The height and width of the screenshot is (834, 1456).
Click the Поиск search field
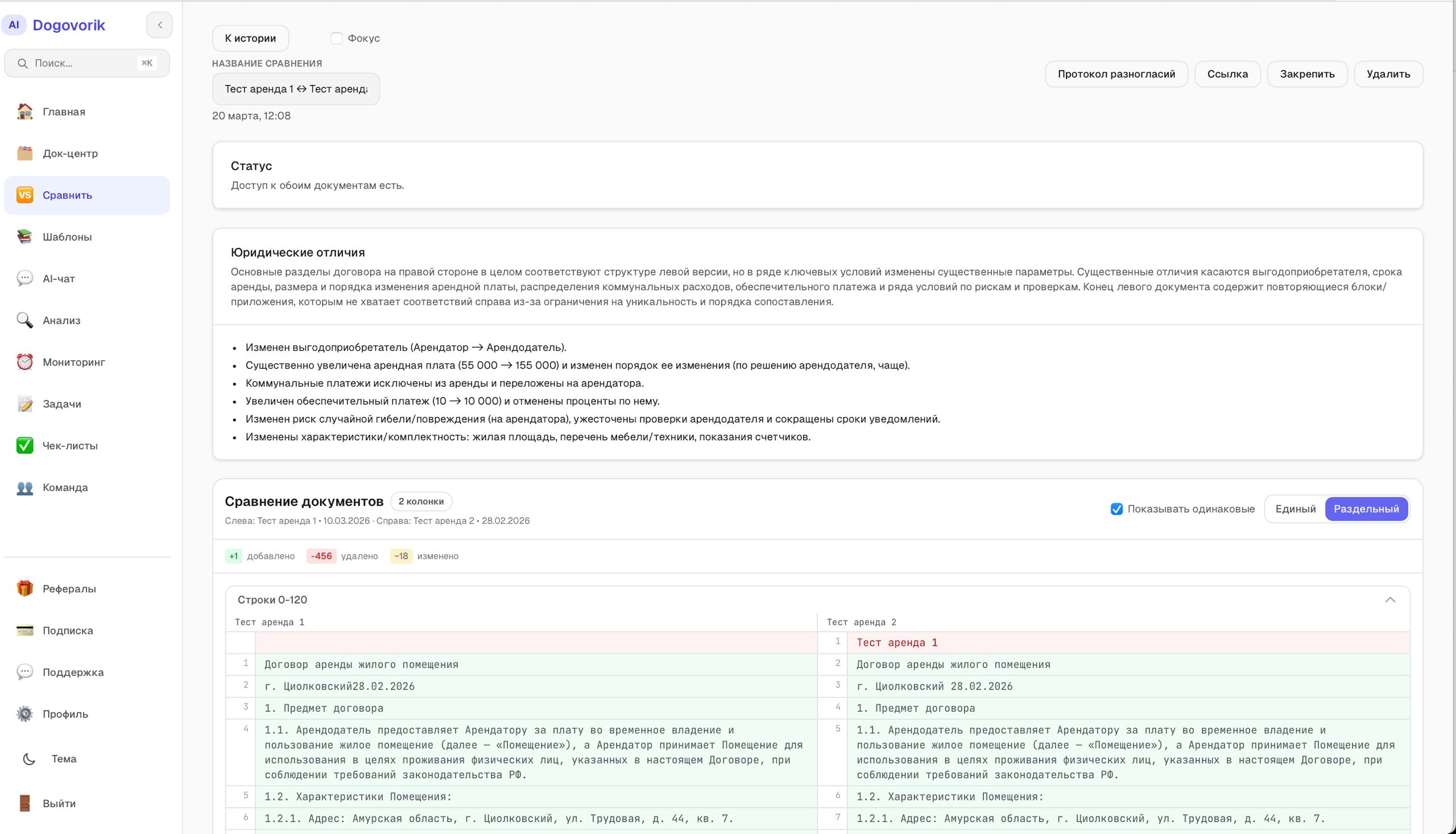(x=86, y=63)
